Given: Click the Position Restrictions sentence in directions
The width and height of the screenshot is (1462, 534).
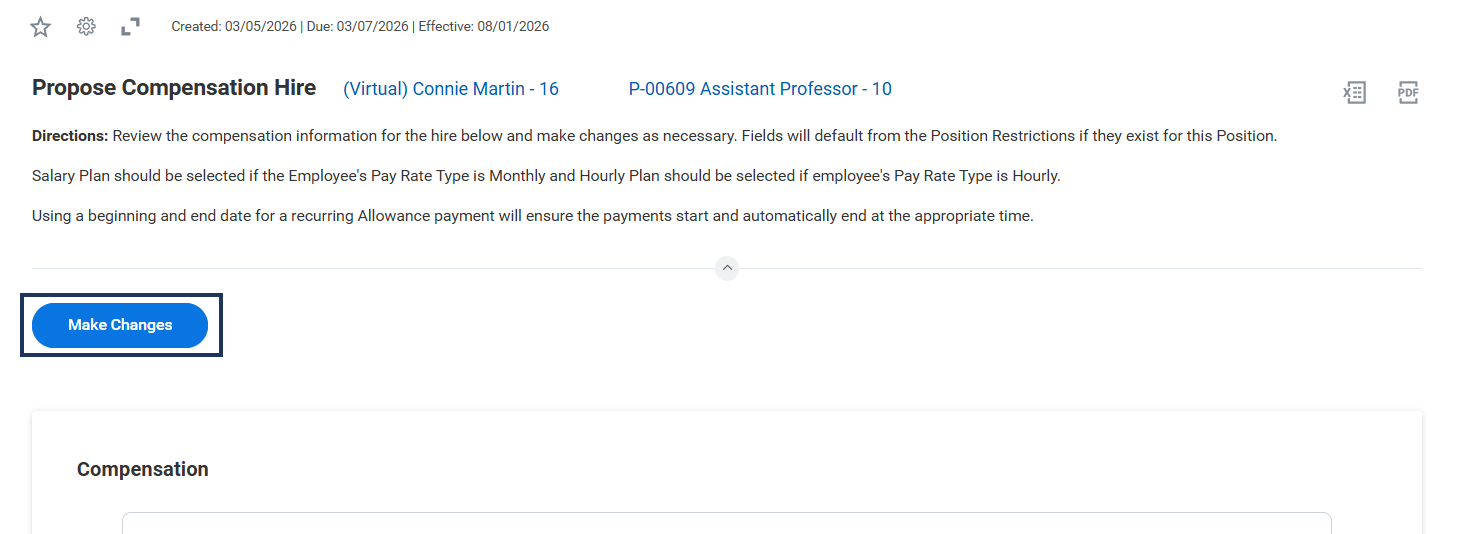Looking at the screenshot, I should pyautogui.click(x=1009, y=136).
